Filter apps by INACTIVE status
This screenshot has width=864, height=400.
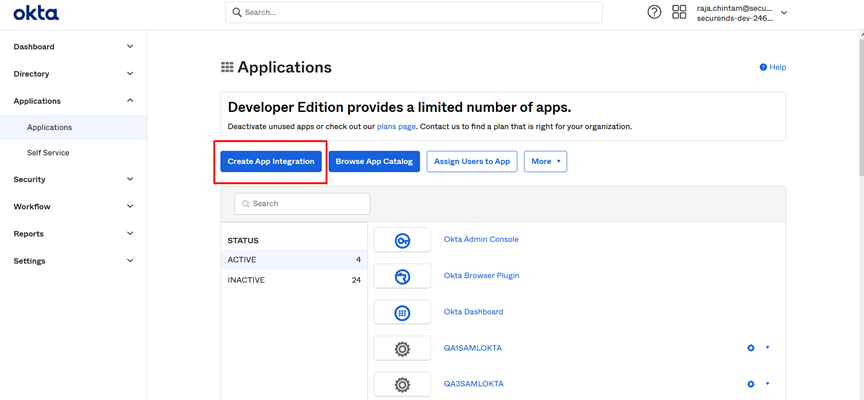[294, 280]
